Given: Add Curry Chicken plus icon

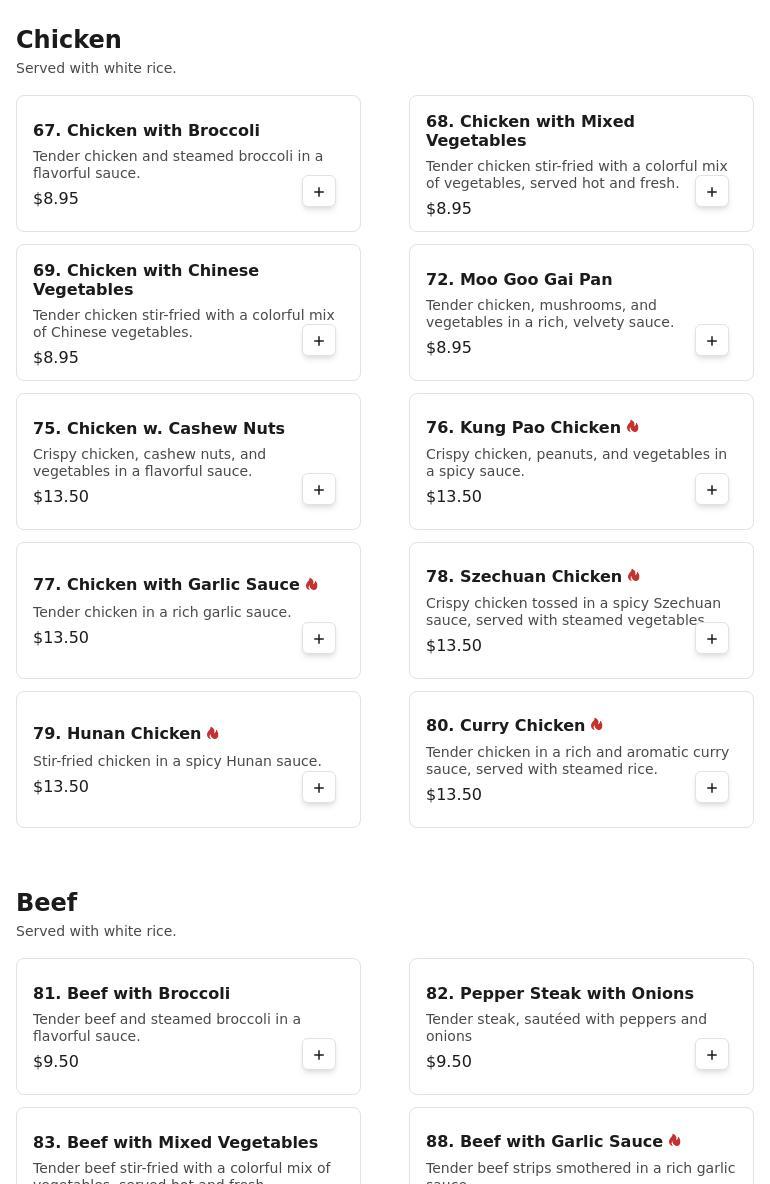Looking at the screenshot, I should (x=711, y=788).
